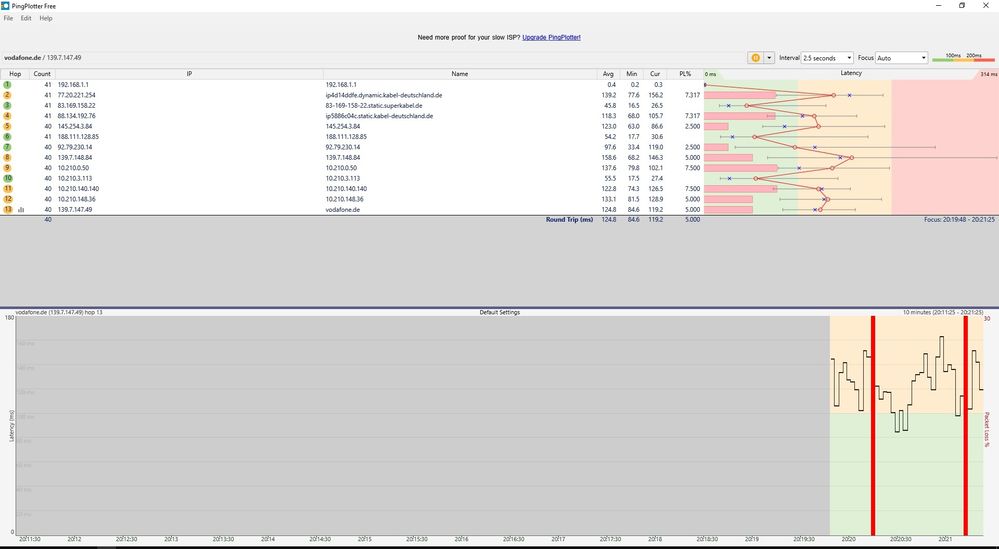This screenshot has height=549, width=999.
Task: Click the Count column header
Action: pyautogui.click(x=42, y=74)
